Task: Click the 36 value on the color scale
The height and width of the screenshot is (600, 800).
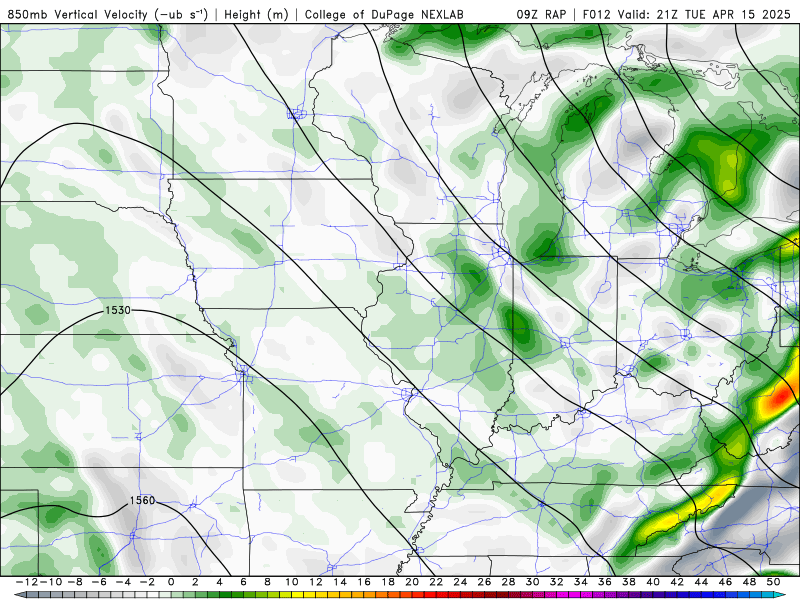Action: coord(605,582)
